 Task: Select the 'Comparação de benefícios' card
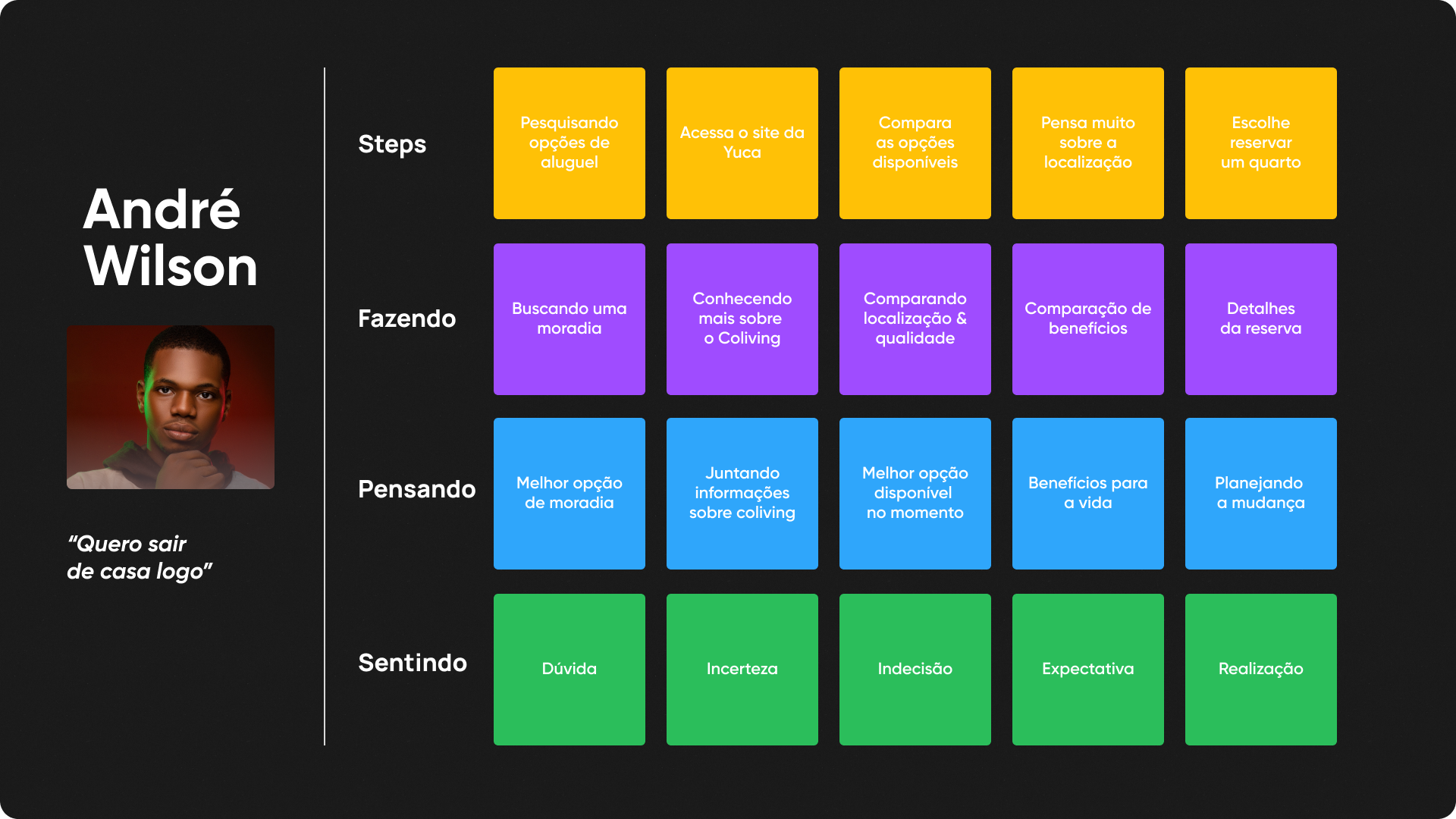point(1088,319)
